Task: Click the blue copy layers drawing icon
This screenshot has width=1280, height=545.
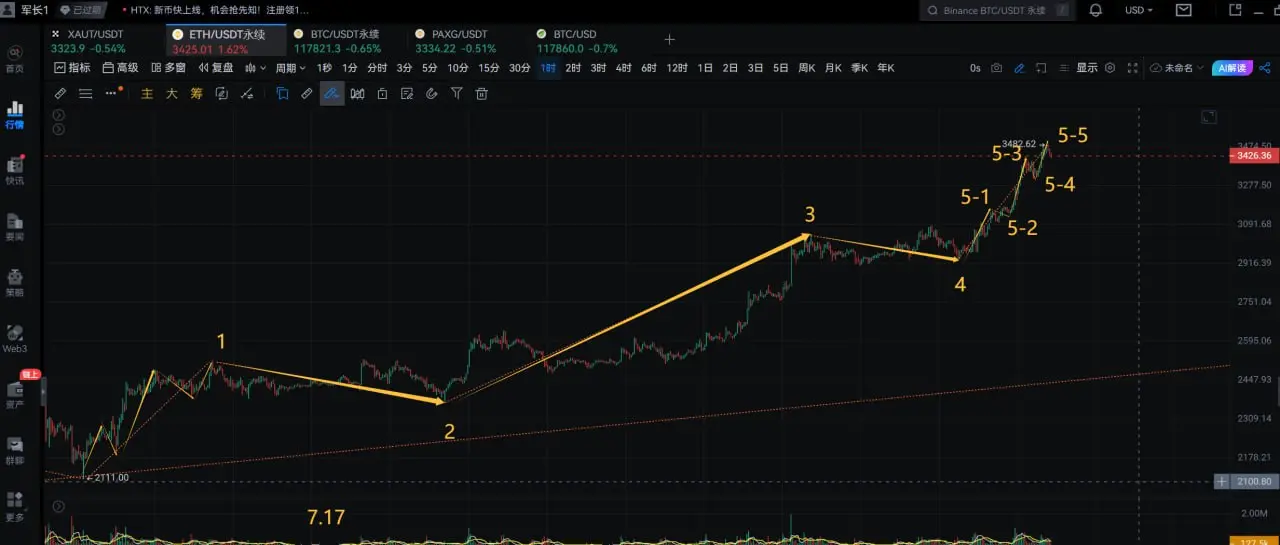Action: [x=282, y=93]
